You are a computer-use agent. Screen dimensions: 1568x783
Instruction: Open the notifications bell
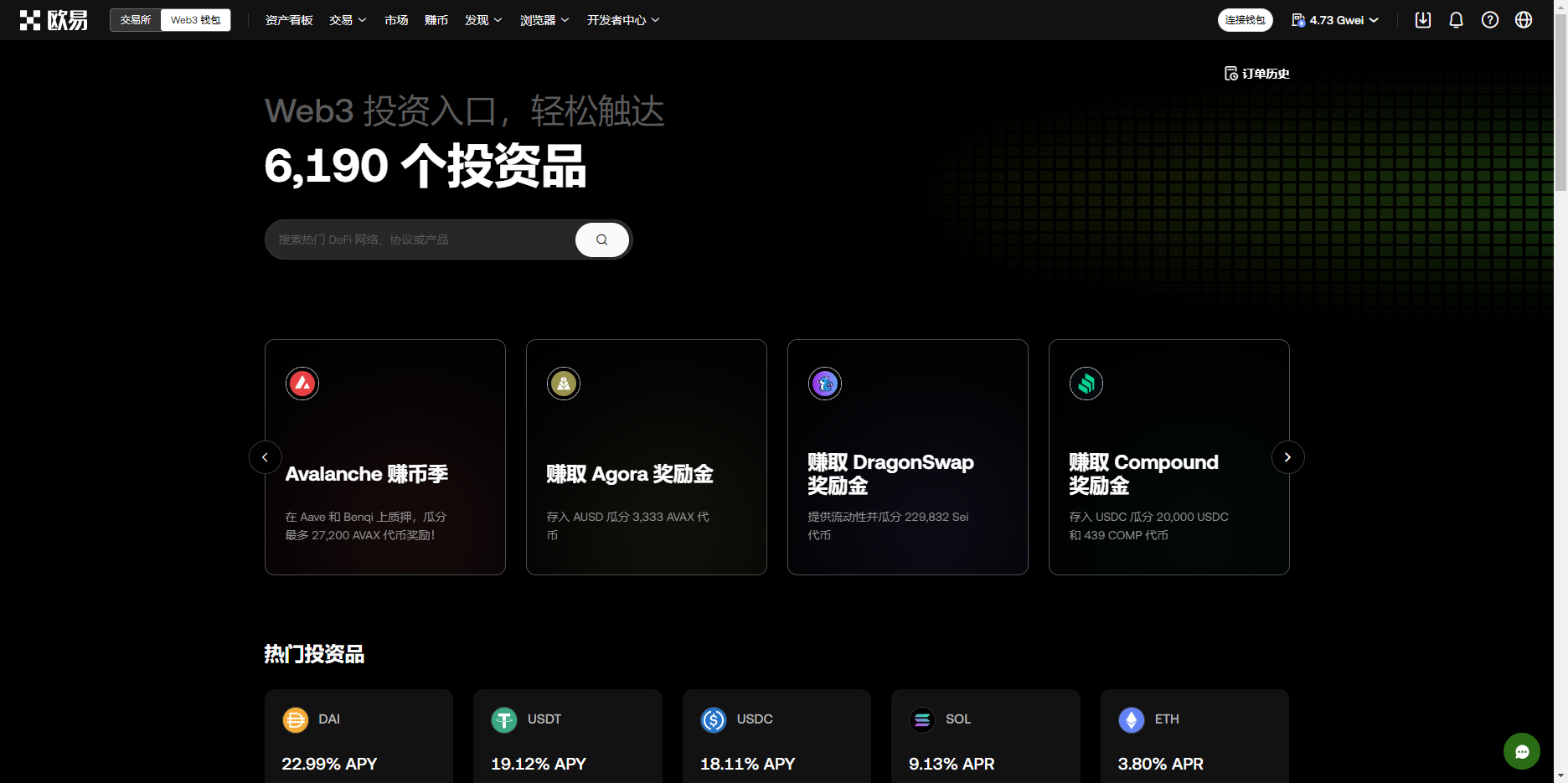pyautogui.click(x=1457, y=20)
